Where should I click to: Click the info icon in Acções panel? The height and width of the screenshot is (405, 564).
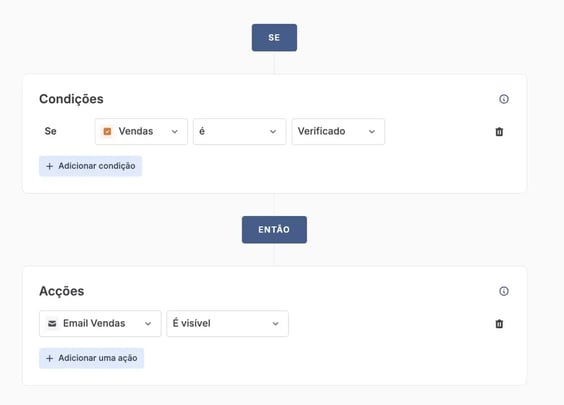pyautogui.click(x=504, y=291)
